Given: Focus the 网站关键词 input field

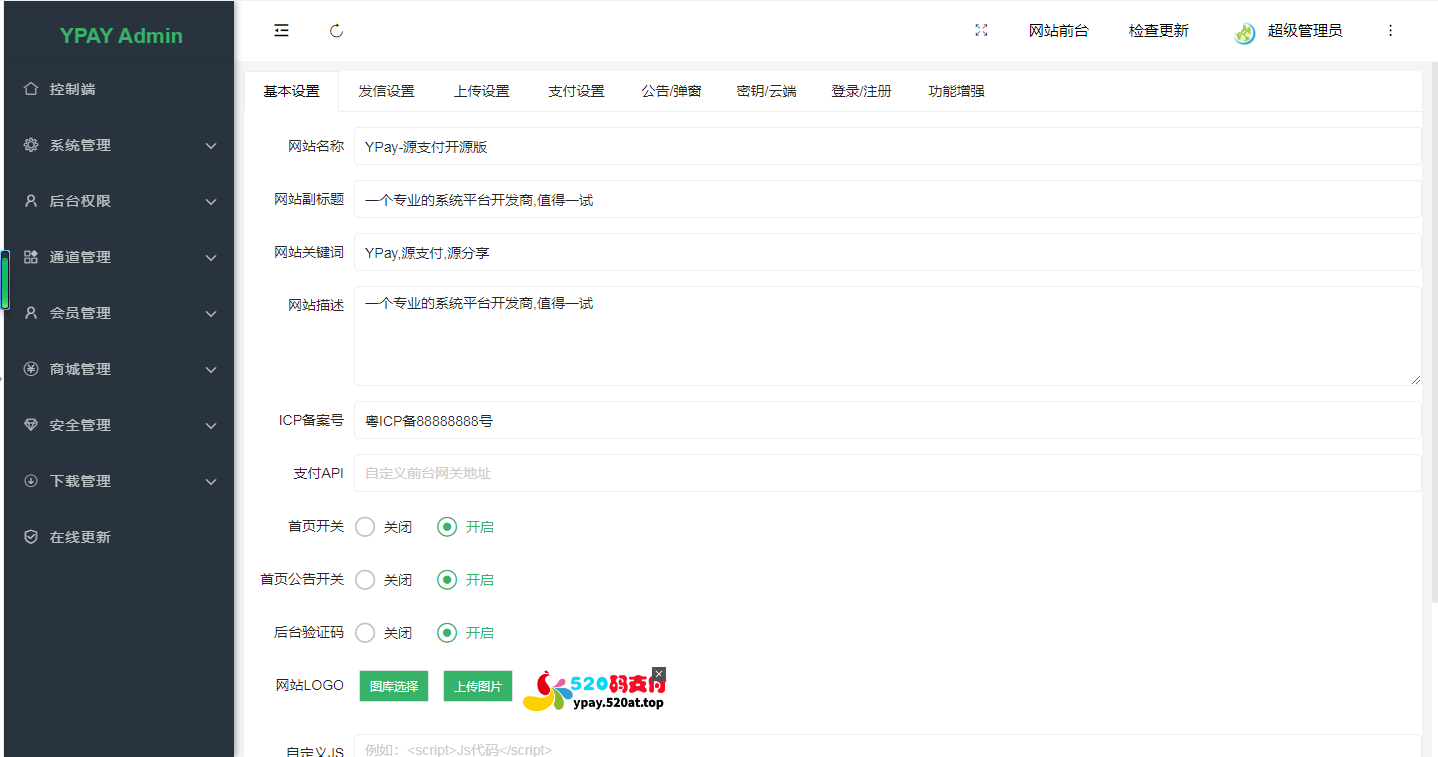Looking at the screenshot, I should (888, 252).
